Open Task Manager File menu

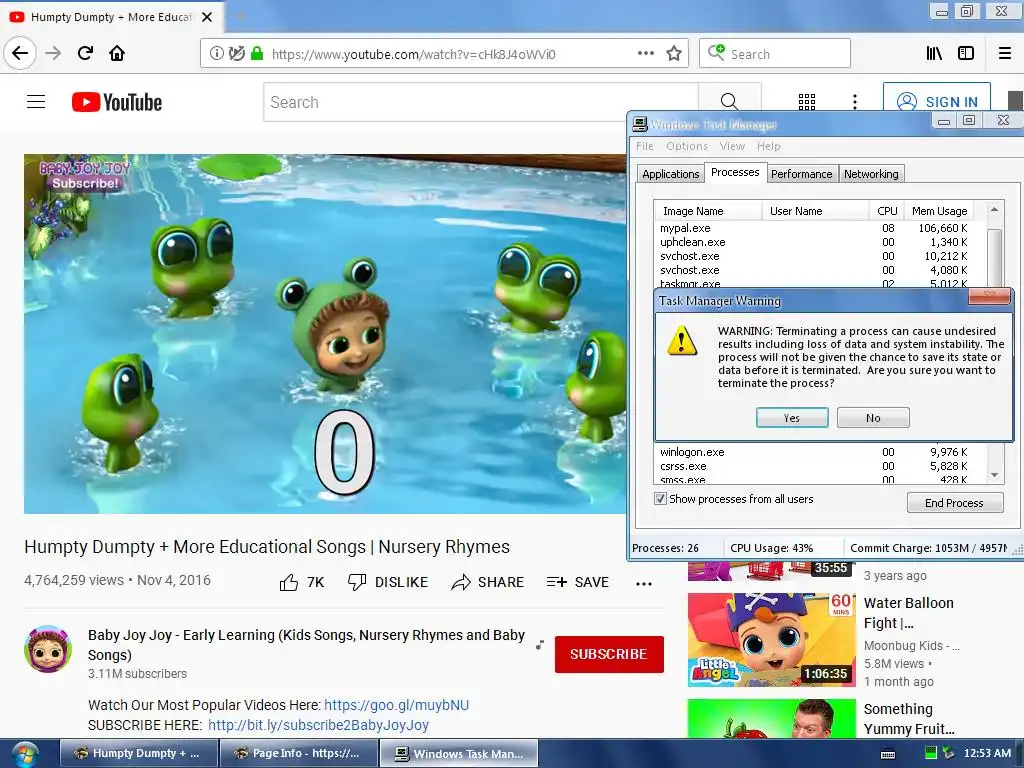[645, 146]
